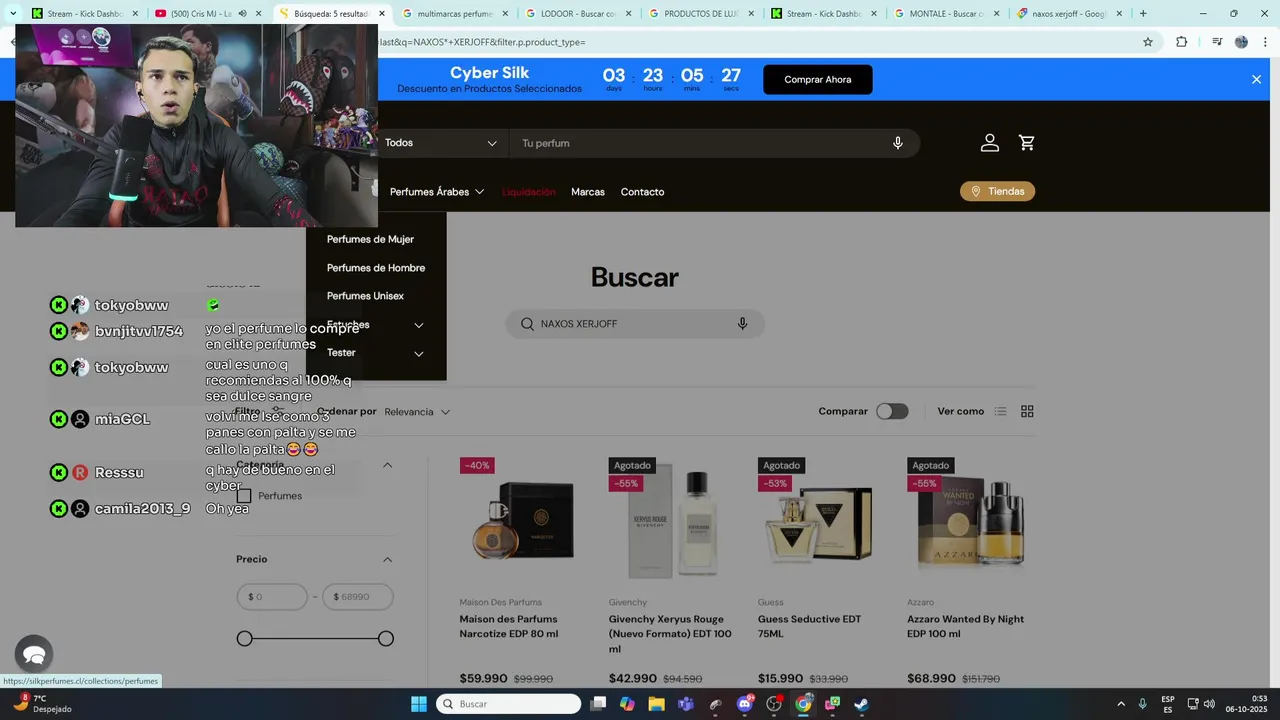Open Azzaro Wanted By Night product link
The image size is (1280, 720).
(965, 626)
